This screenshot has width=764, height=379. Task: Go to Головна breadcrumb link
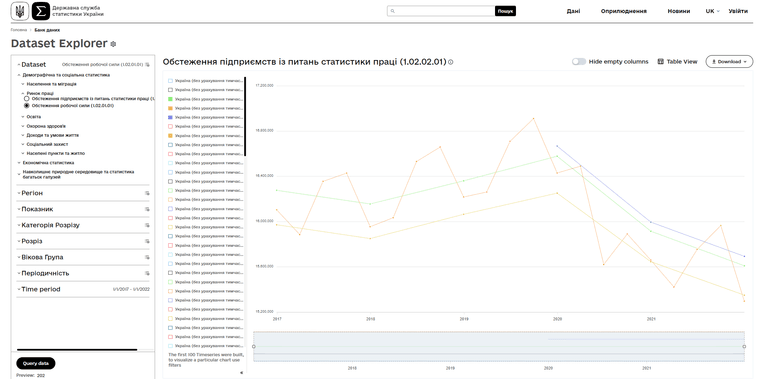click(x=19, y=30)
